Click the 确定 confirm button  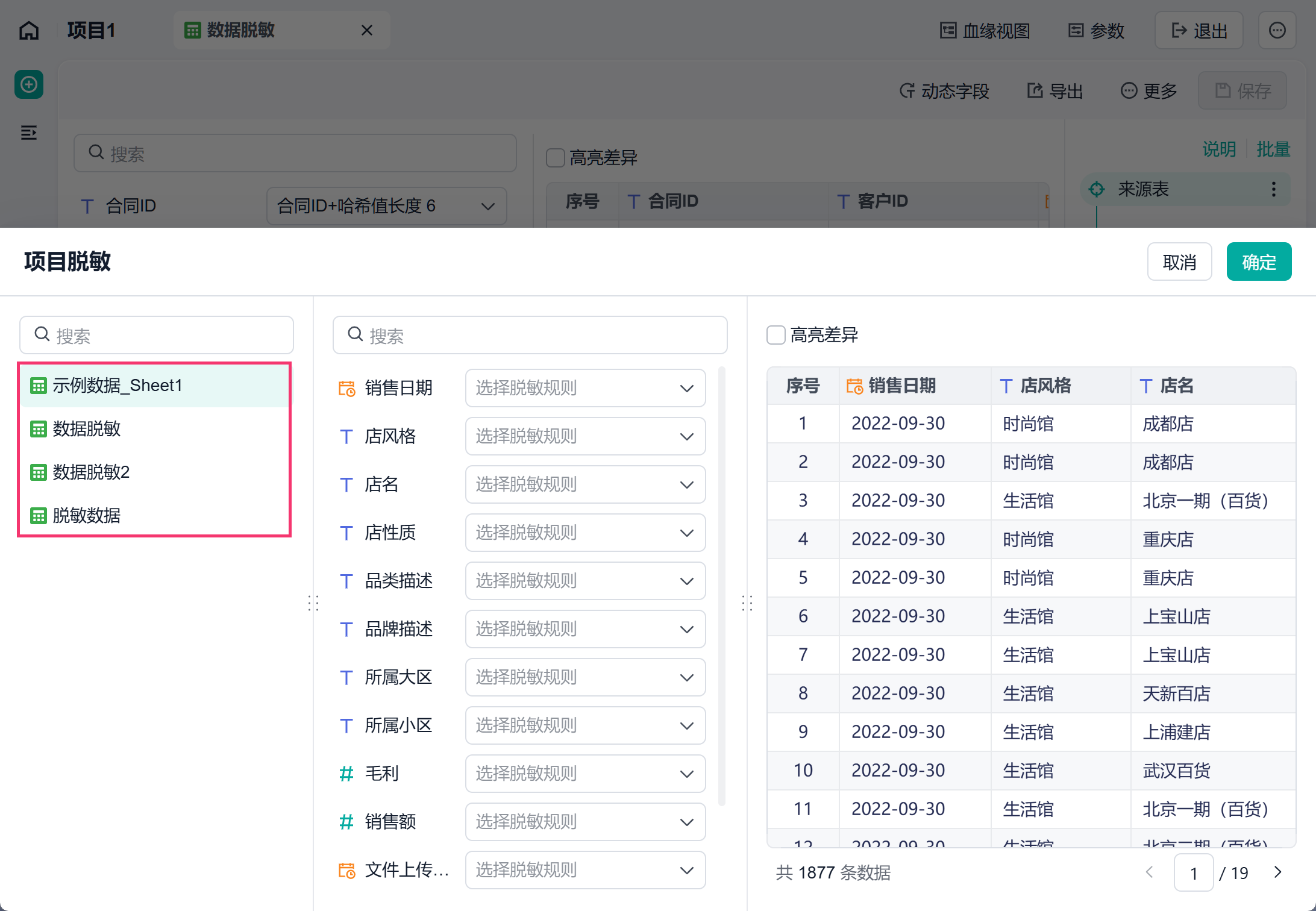pos(1259,262)
